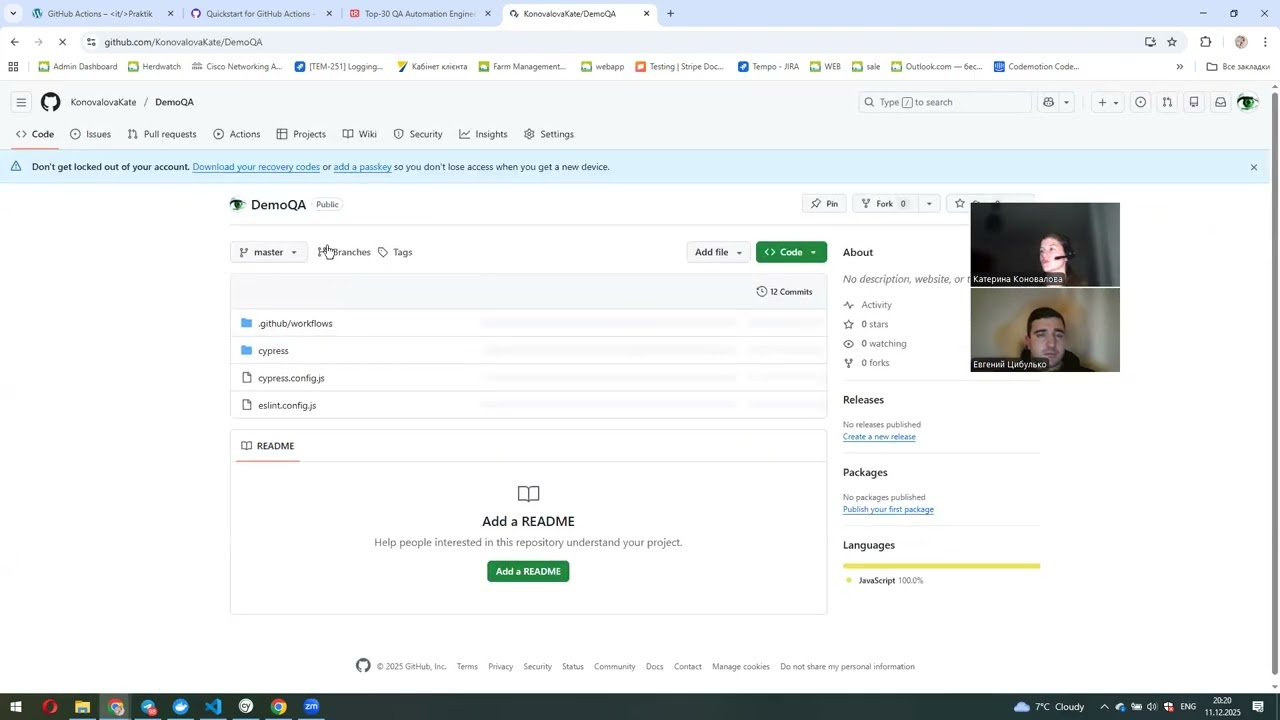View the 0 stars link
The width and height of the screenshot is (1280, 720).
[866, 324]
